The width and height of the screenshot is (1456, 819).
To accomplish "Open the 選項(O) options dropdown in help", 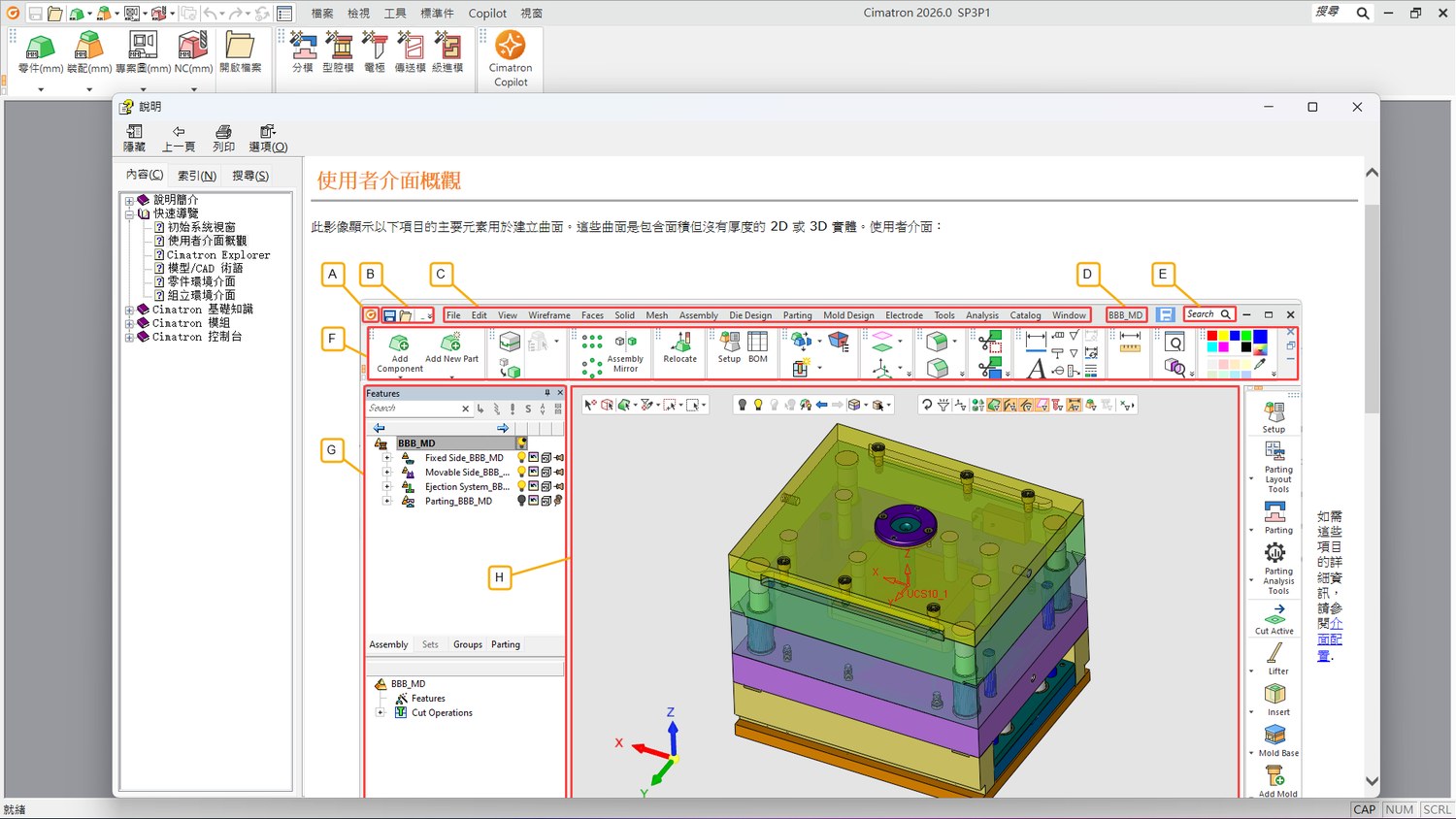I will click(x=268, y=139).
